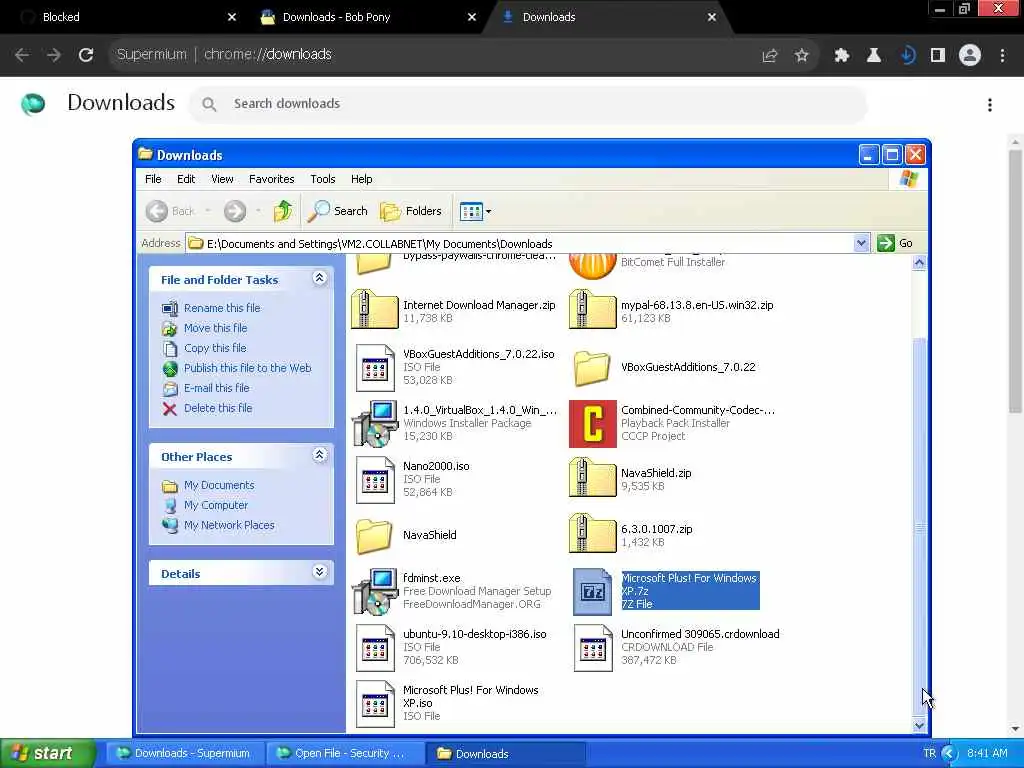
Task: Select VBoxGuestAdditions_7.0.22 folder icon
Action: pyautogui.click(x=592, y=368)
